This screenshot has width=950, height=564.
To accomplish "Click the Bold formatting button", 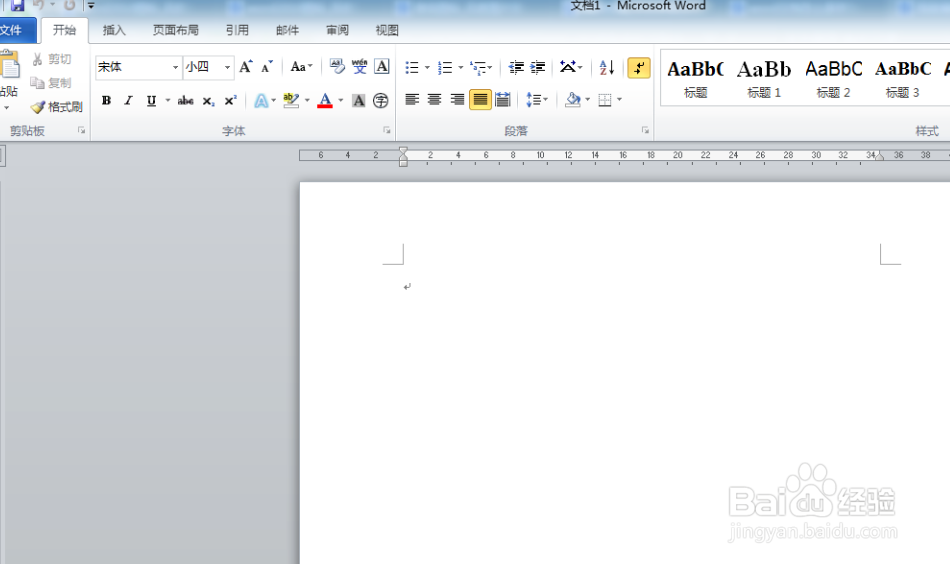I will [x=107, y=101].
